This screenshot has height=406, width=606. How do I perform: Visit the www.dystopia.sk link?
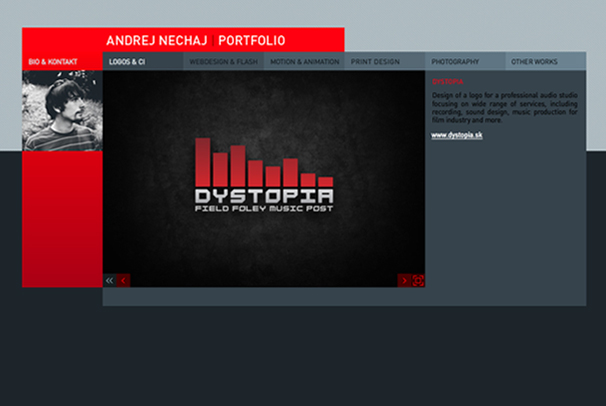457,135
